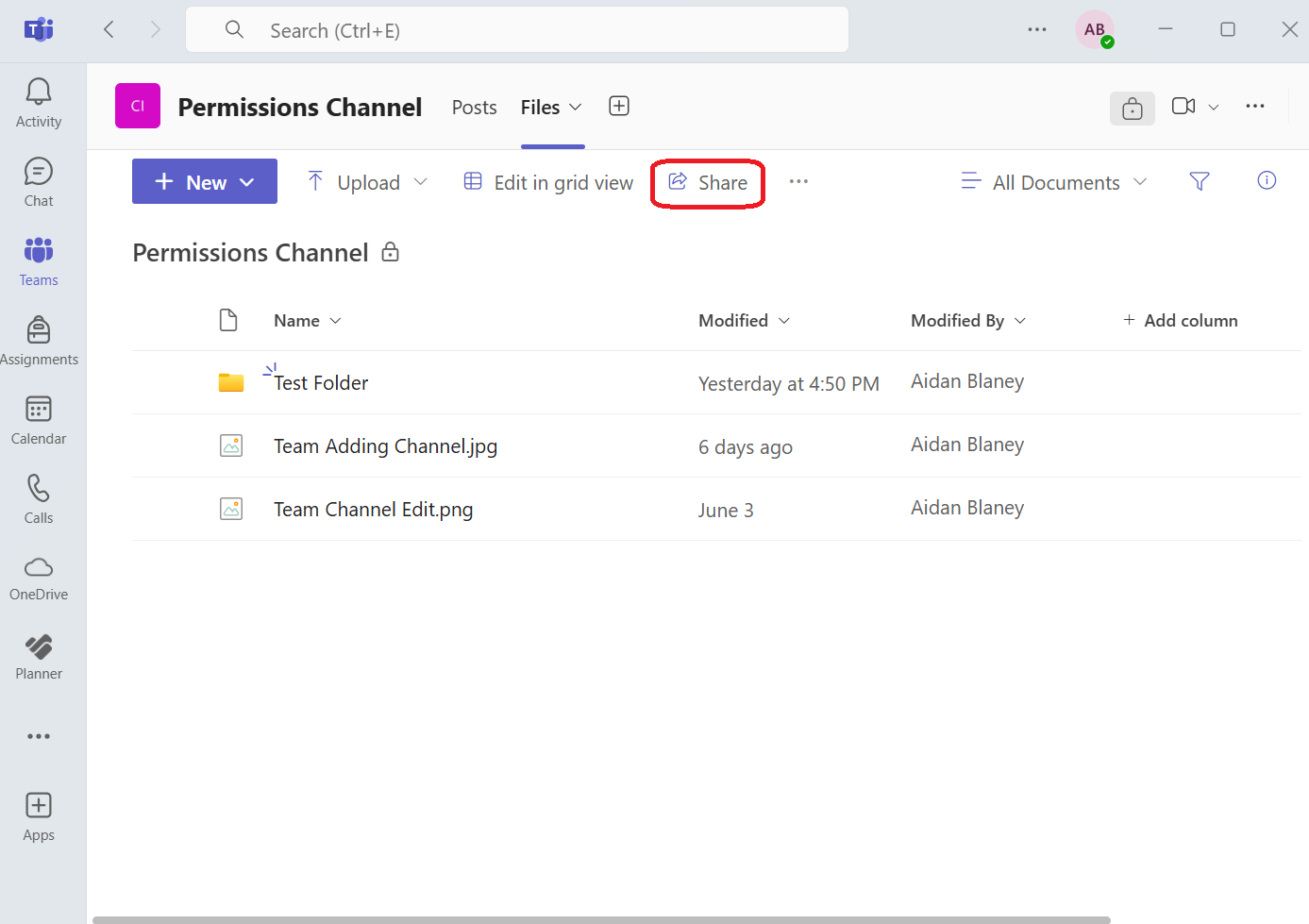Open the Planner app

[39, 658]
